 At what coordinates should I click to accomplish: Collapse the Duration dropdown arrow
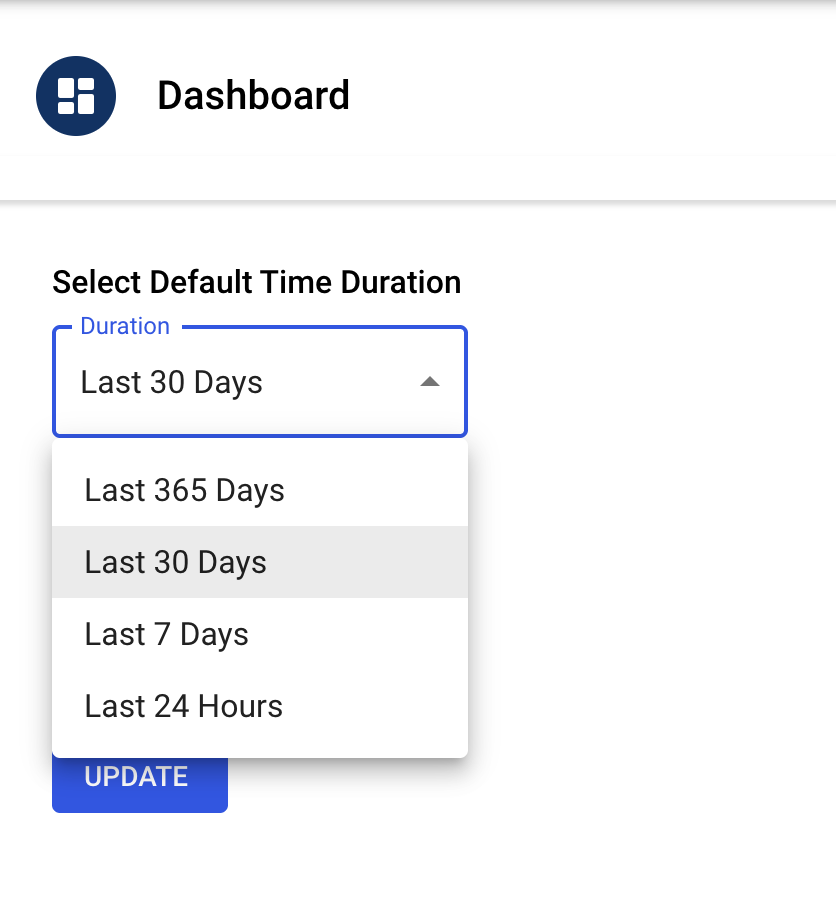click(x=430, y=382)
